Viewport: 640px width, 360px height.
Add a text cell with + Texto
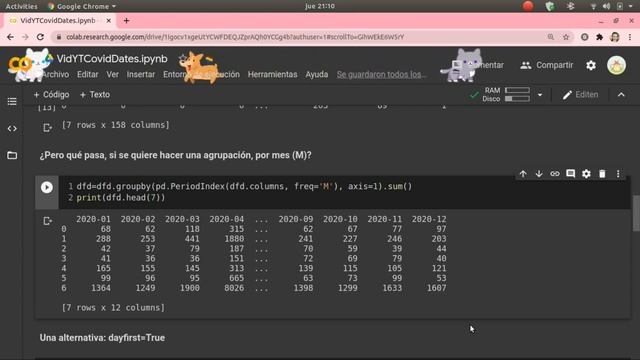point(95,95)
